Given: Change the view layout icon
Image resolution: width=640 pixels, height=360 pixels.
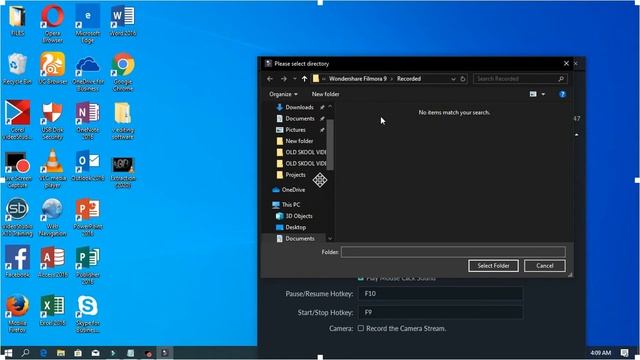Looking at the screenshot, I should click(533, 94).
